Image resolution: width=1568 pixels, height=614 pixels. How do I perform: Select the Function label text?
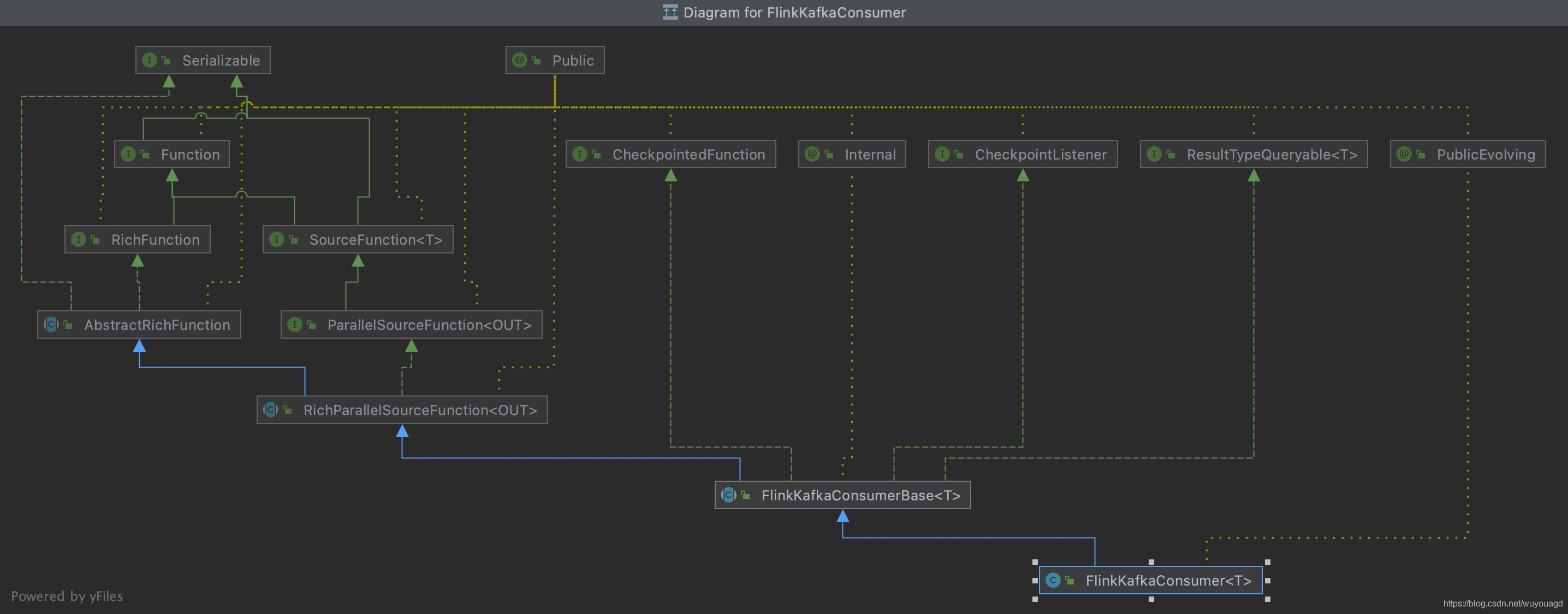pos(191,154)
